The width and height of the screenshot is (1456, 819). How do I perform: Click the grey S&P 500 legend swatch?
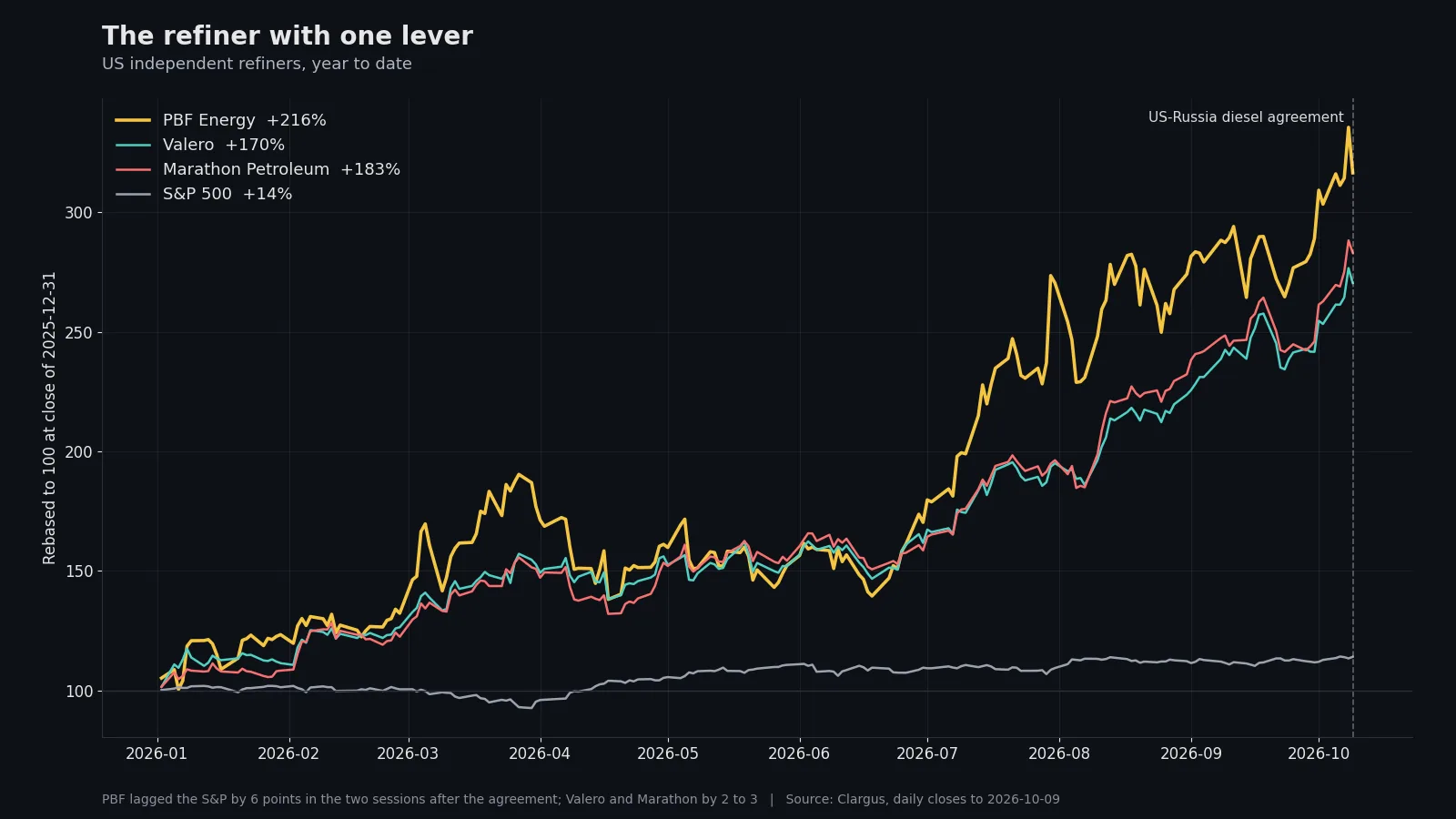click(133, 194)
